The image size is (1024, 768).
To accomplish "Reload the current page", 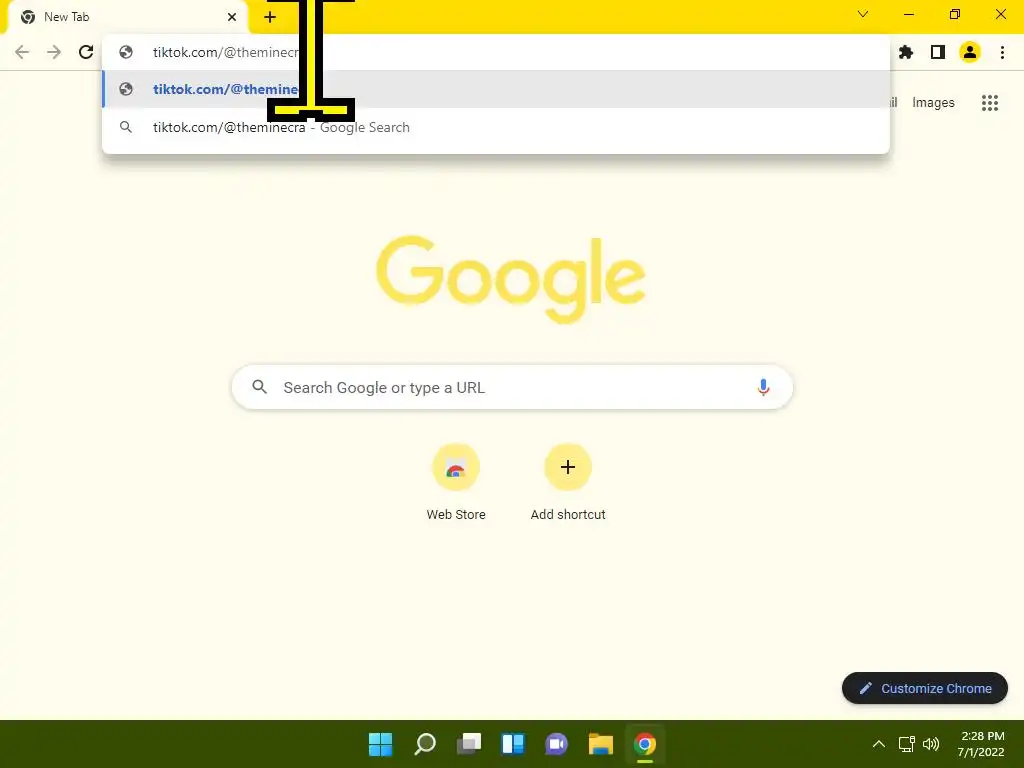I will point(86,52).
